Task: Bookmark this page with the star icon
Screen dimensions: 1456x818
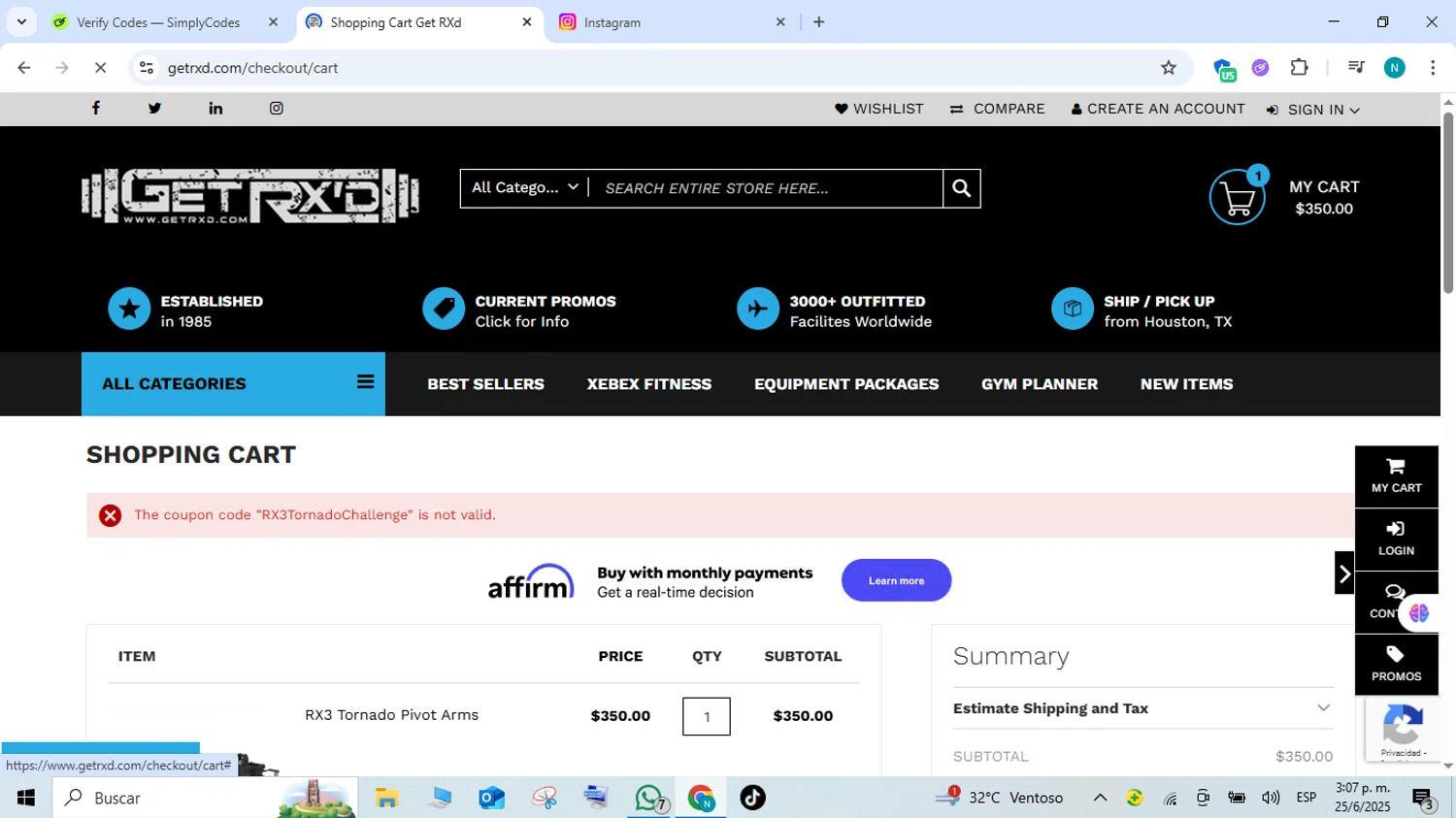Action: tap(1169, 68)
